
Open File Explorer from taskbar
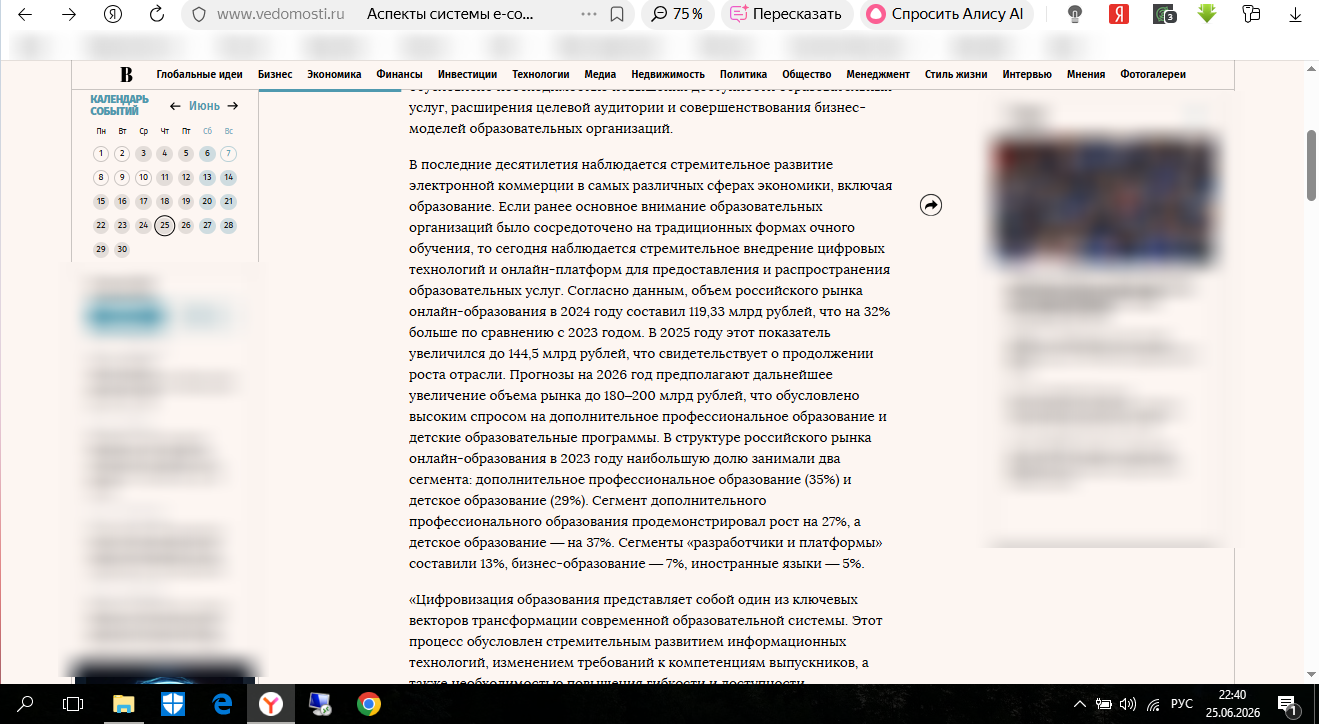click(123, 704)
